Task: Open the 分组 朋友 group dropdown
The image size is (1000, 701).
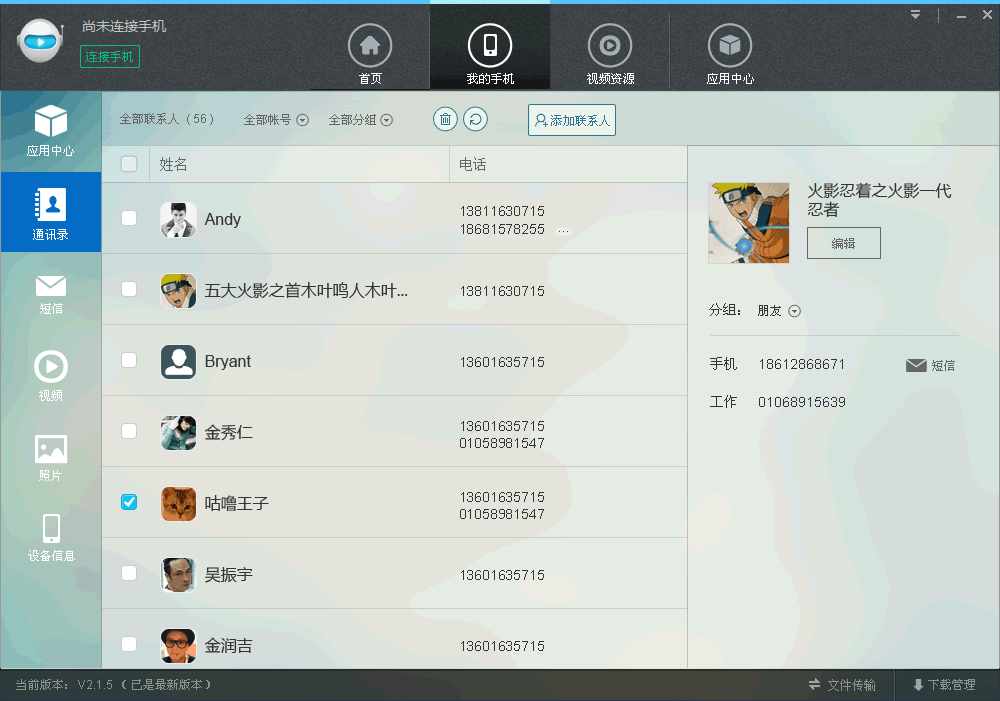Action: (x=780, y=311)
